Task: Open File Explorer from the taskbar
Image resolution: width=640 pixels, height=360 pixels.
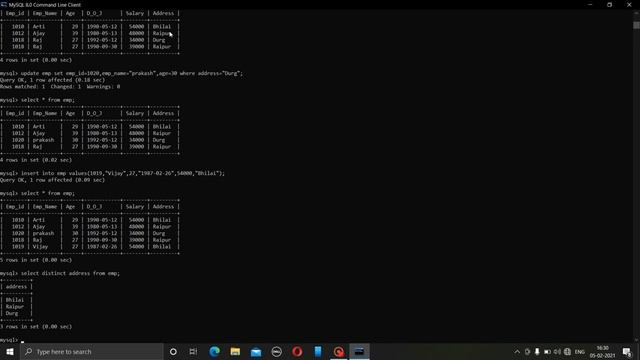Action: (x=235, y=351)
